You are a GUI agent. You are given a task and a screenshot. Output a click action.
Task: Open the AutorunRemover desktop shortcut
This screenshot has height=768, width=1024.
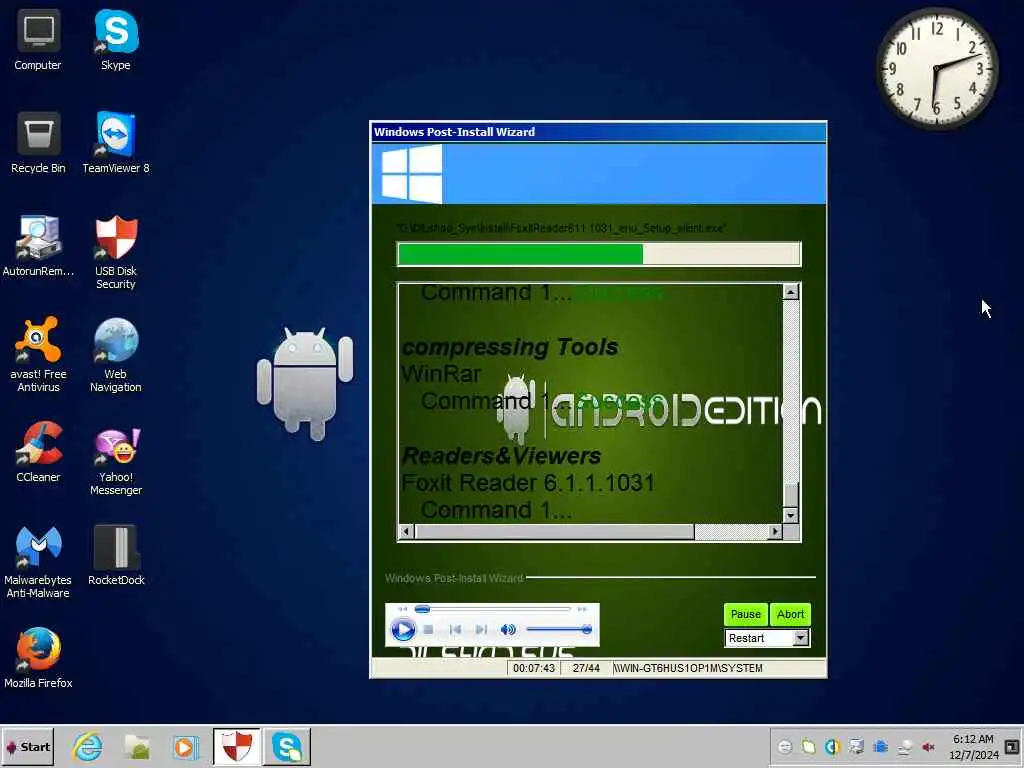[38, 246]
